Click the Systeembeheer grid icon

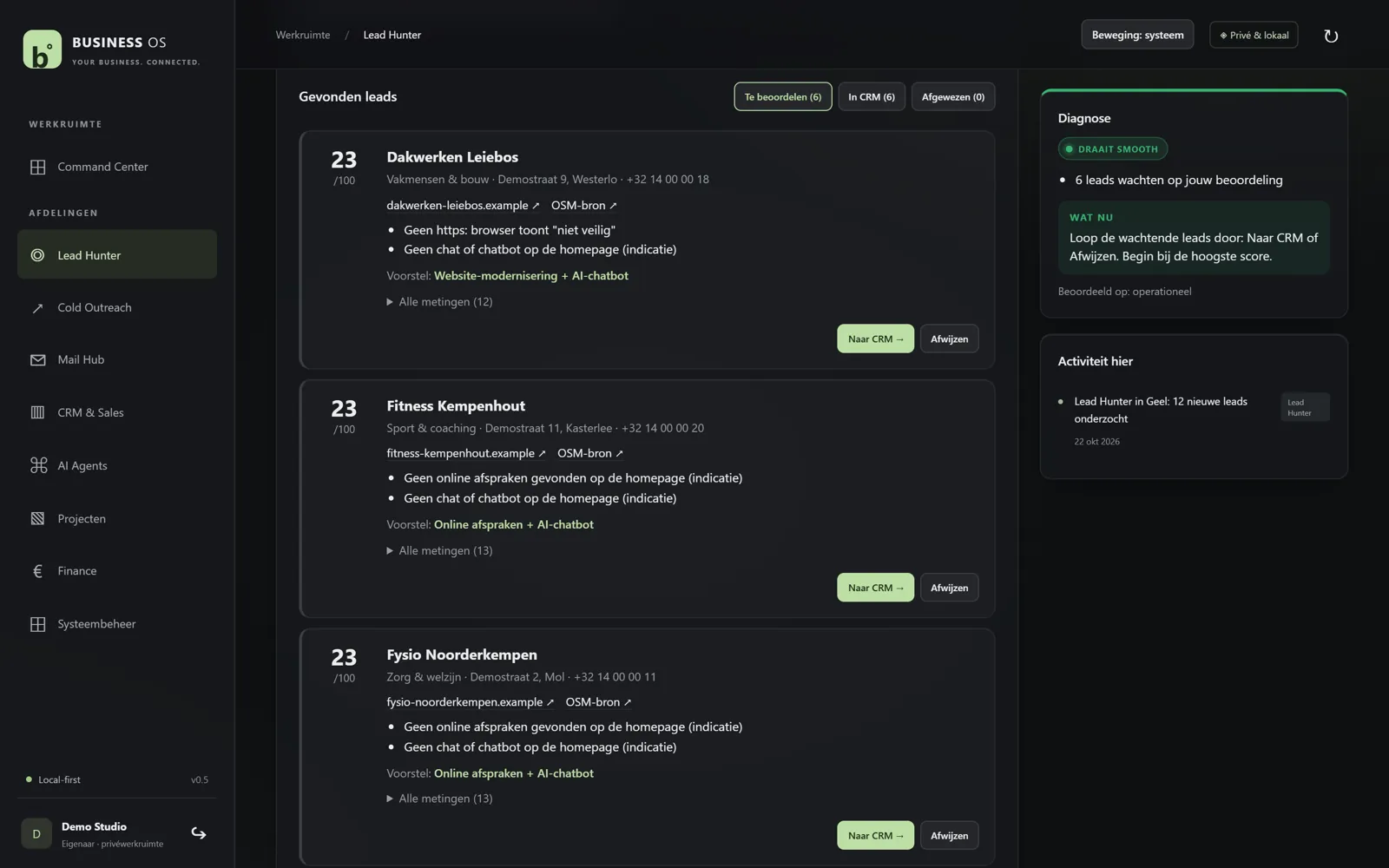[37, 624]
